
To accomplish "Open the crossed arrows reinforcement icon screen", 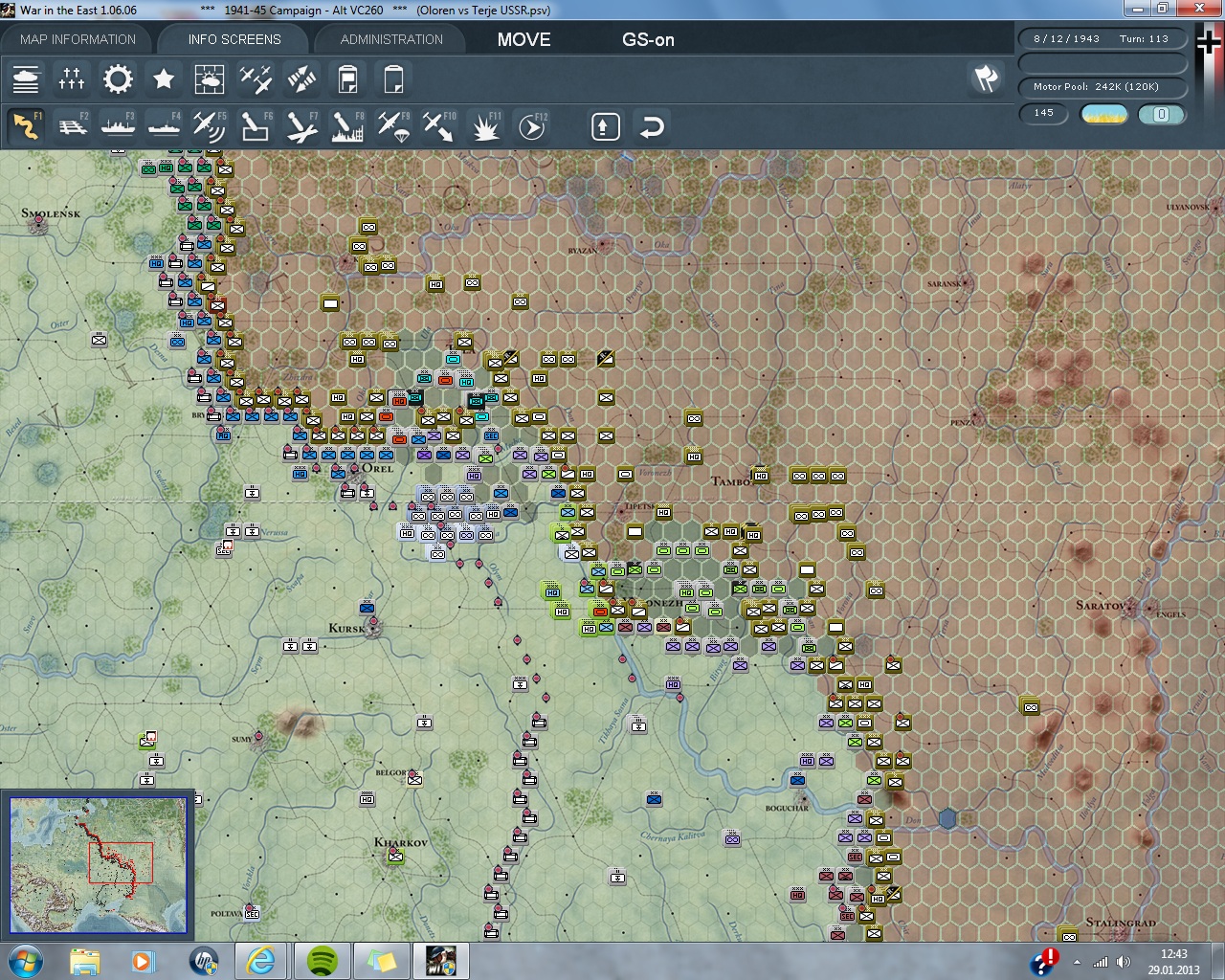I will [x=301, y=79].
